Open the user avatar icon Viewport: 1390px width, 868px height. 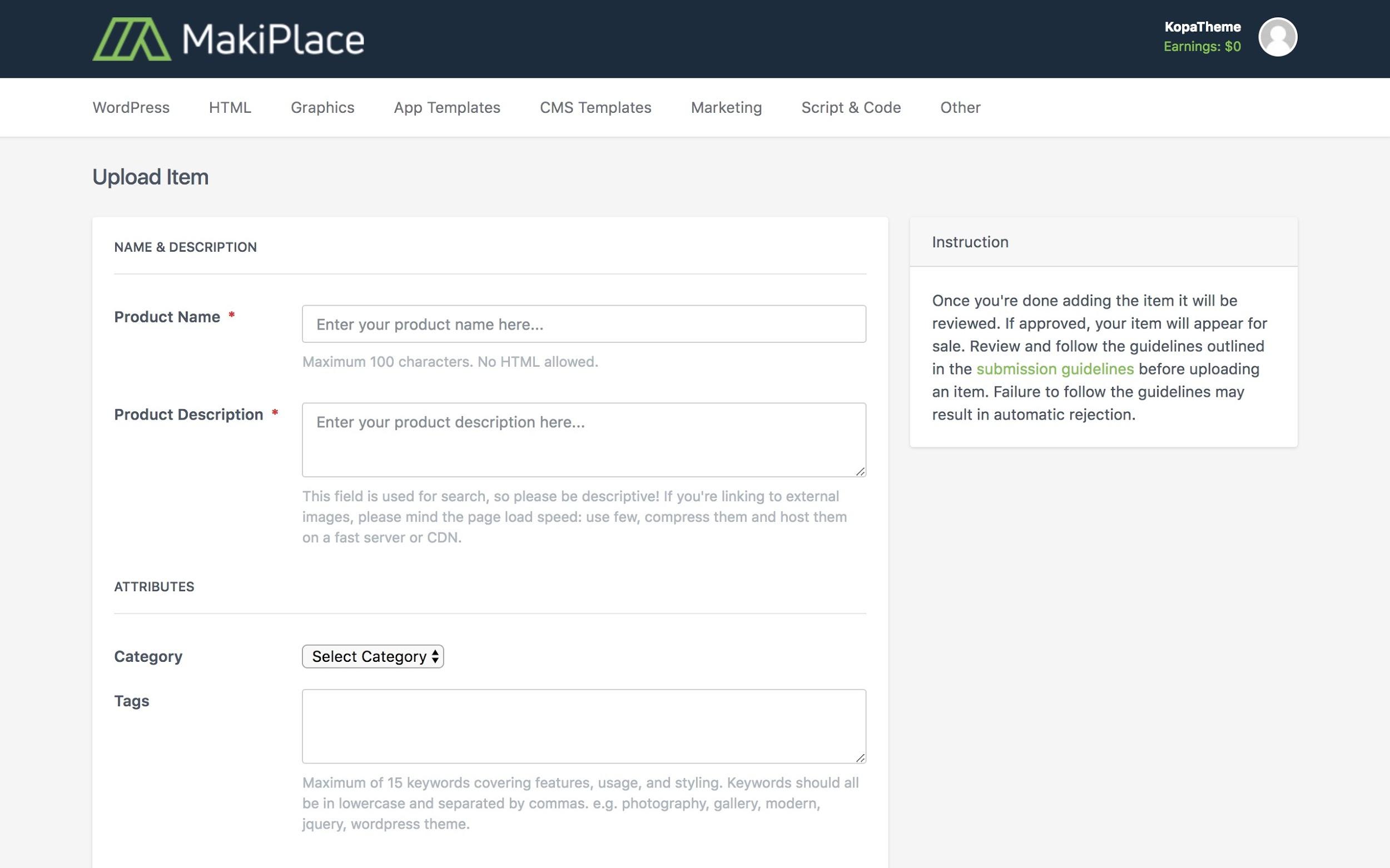1278,37
